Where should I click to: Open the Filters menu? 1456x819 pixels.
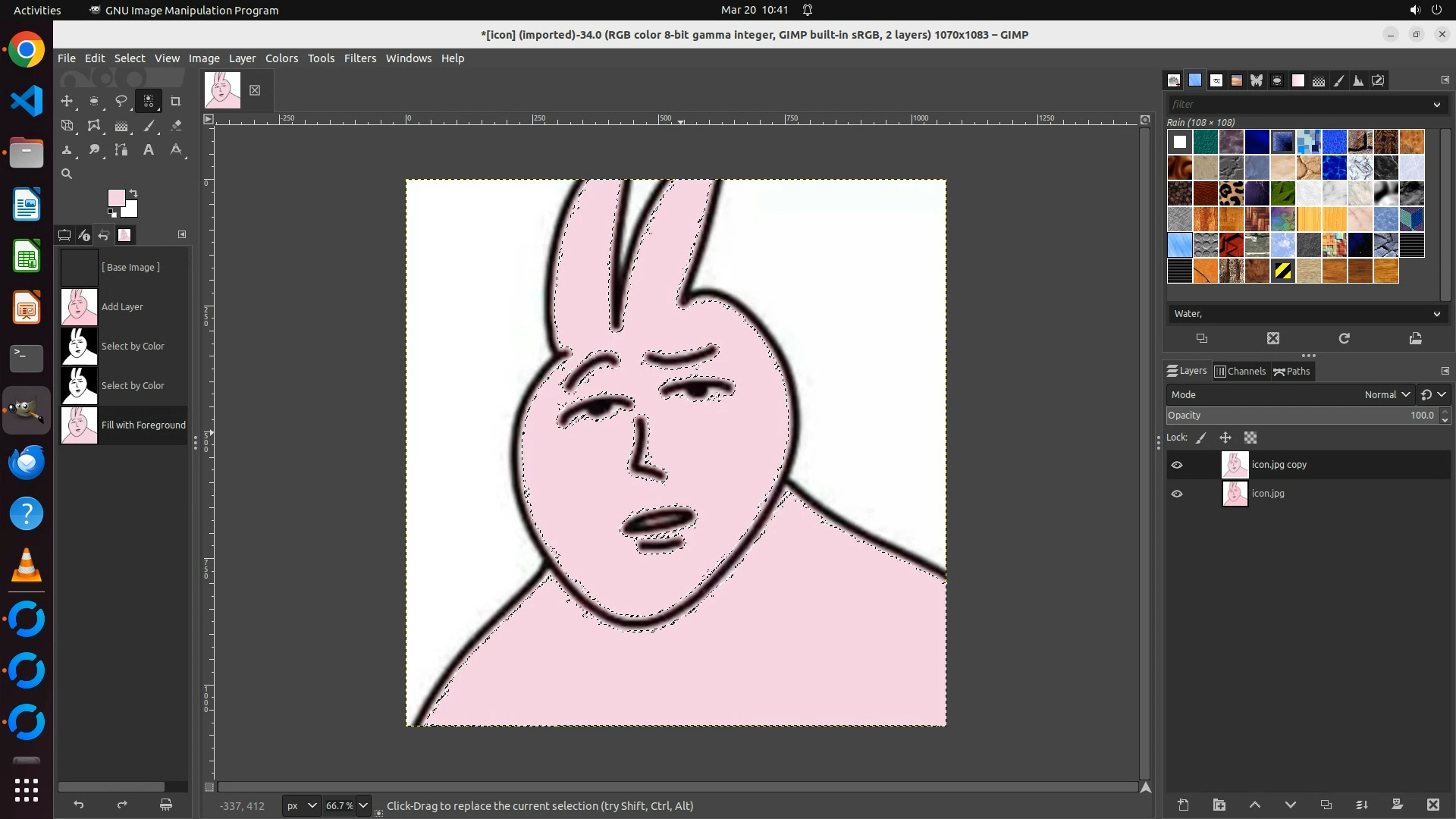point(359,58)
